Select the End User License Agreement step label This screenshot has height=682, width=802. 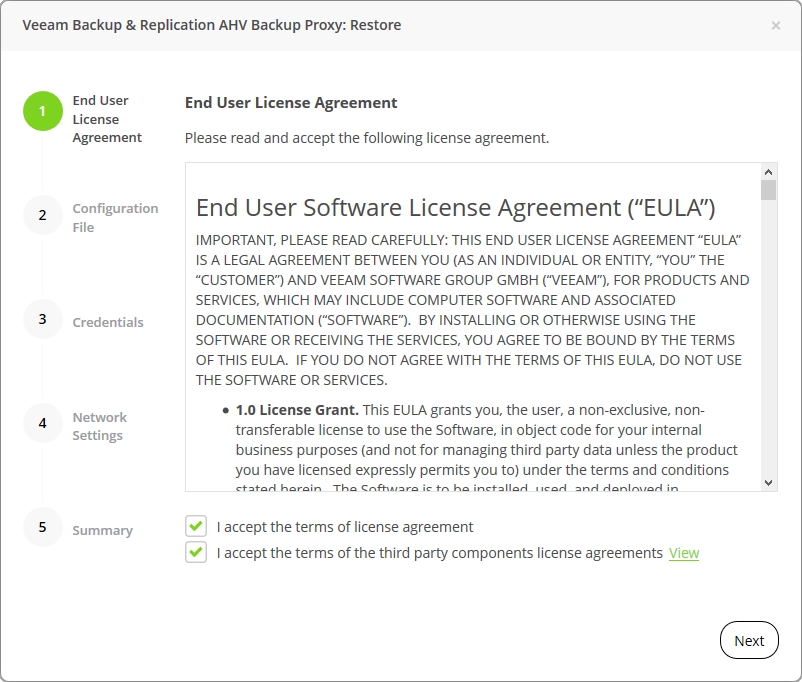coord(107,119)
